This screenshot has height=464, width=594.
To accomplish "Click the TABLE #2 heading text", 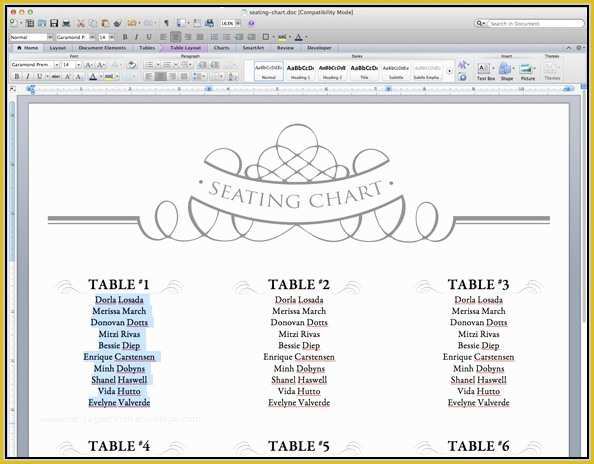I will tap(299, 285).
